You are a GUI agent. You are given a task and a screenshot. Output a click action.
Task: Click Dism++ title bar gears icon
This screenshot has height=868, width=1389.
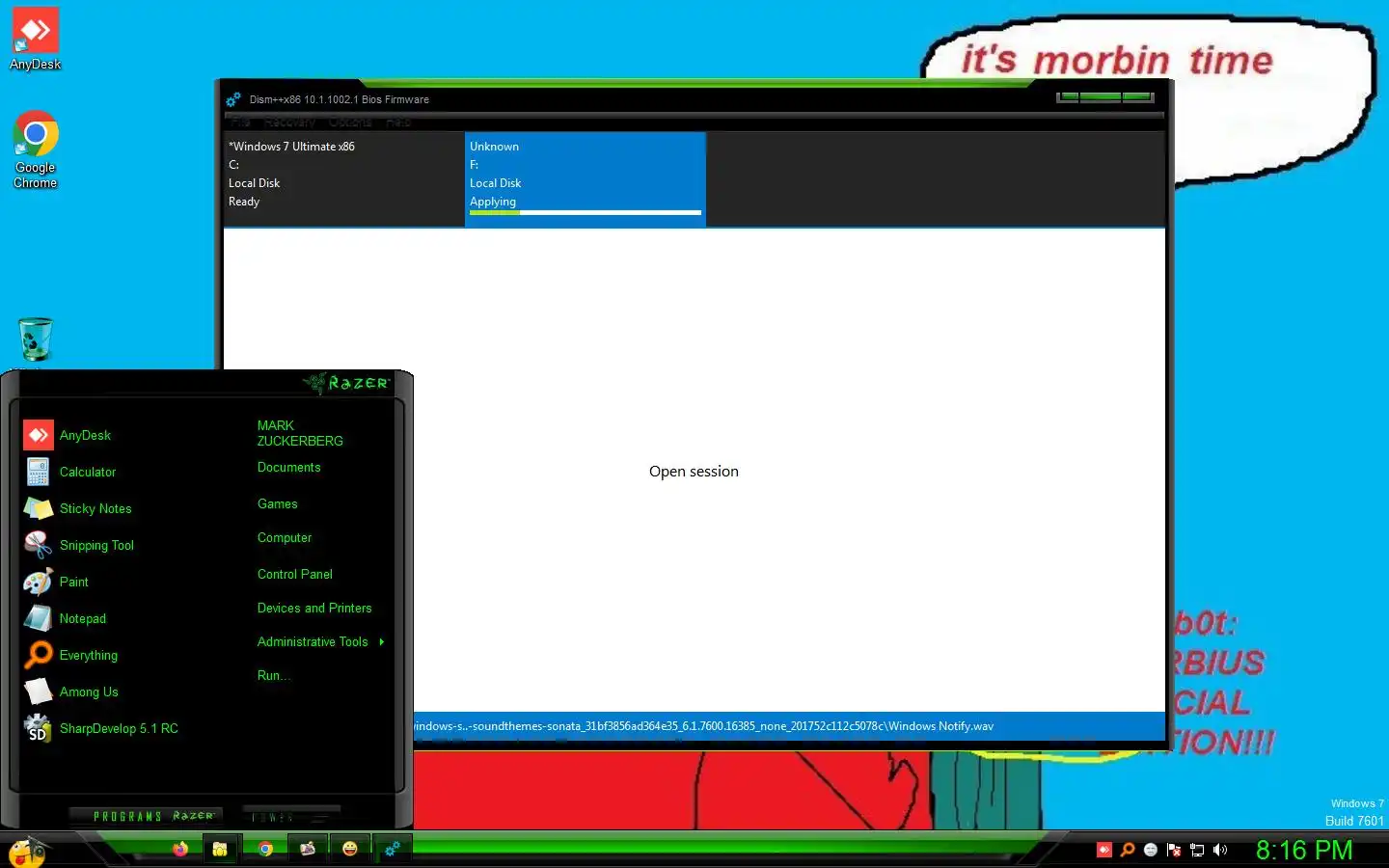pyautogui.click(x=233, y=99)
